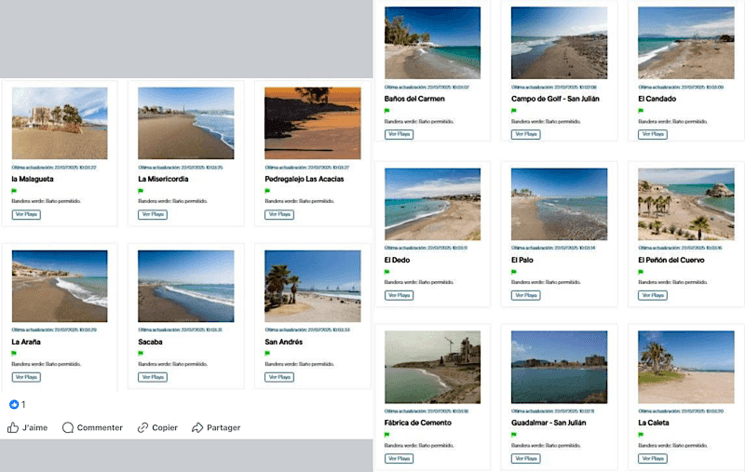
Task: Click the Commenter speech bubble icon
Action: [x=68, y=428]
